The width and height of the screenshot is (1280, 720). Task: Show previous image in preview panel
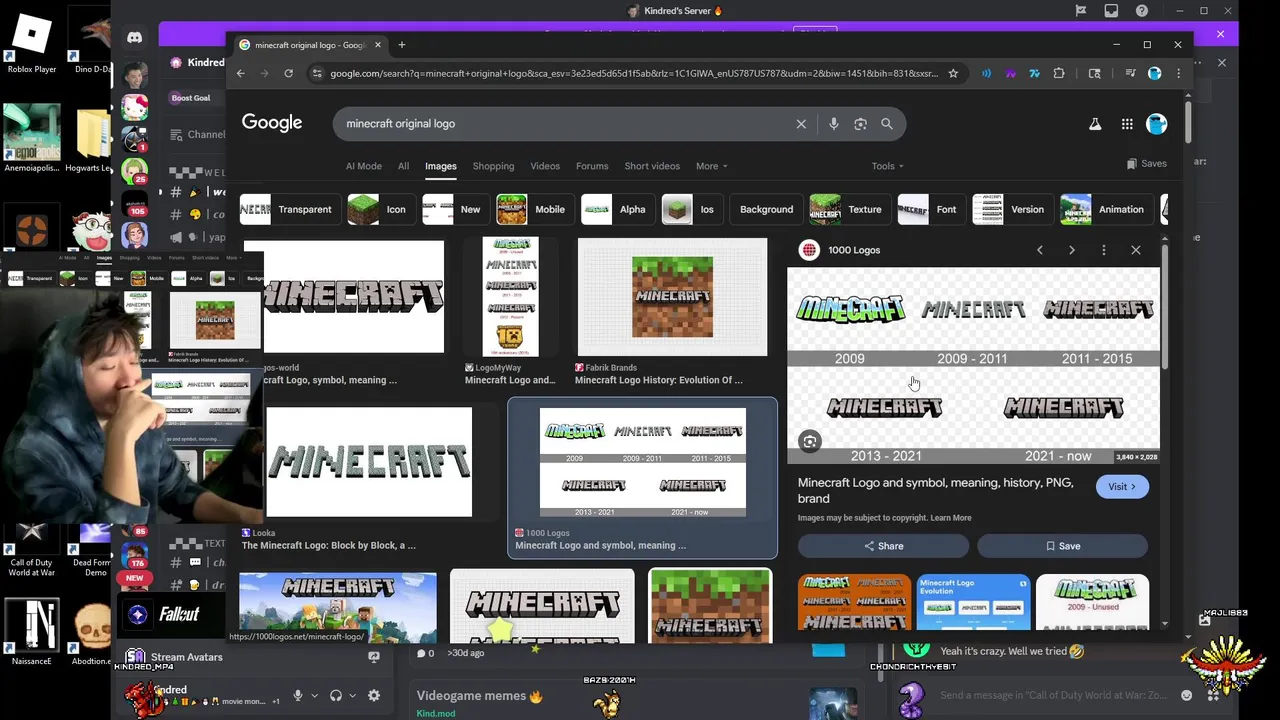[x=1040, y=250]
